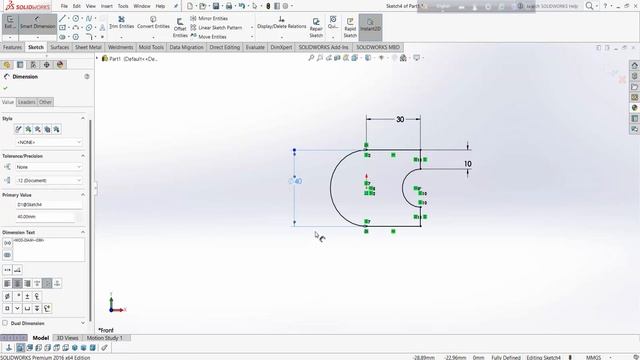Insert the centerline symbol
Screen dimensions: 640x360
pos(37,296)
